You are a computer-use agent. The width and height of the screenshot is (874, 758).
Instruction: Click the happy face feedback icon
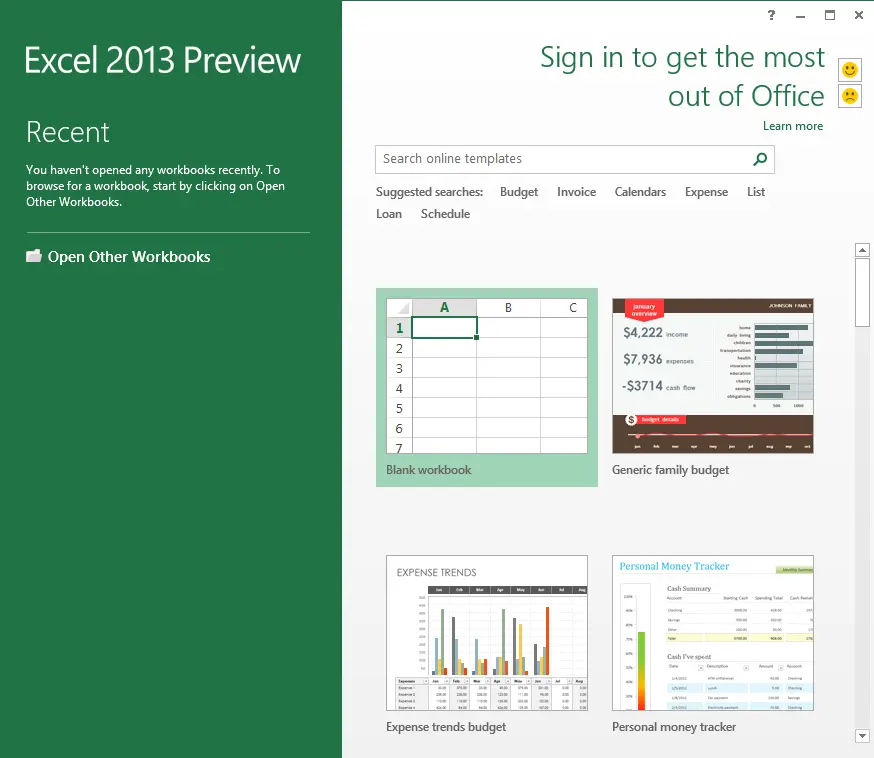point(849,70)
